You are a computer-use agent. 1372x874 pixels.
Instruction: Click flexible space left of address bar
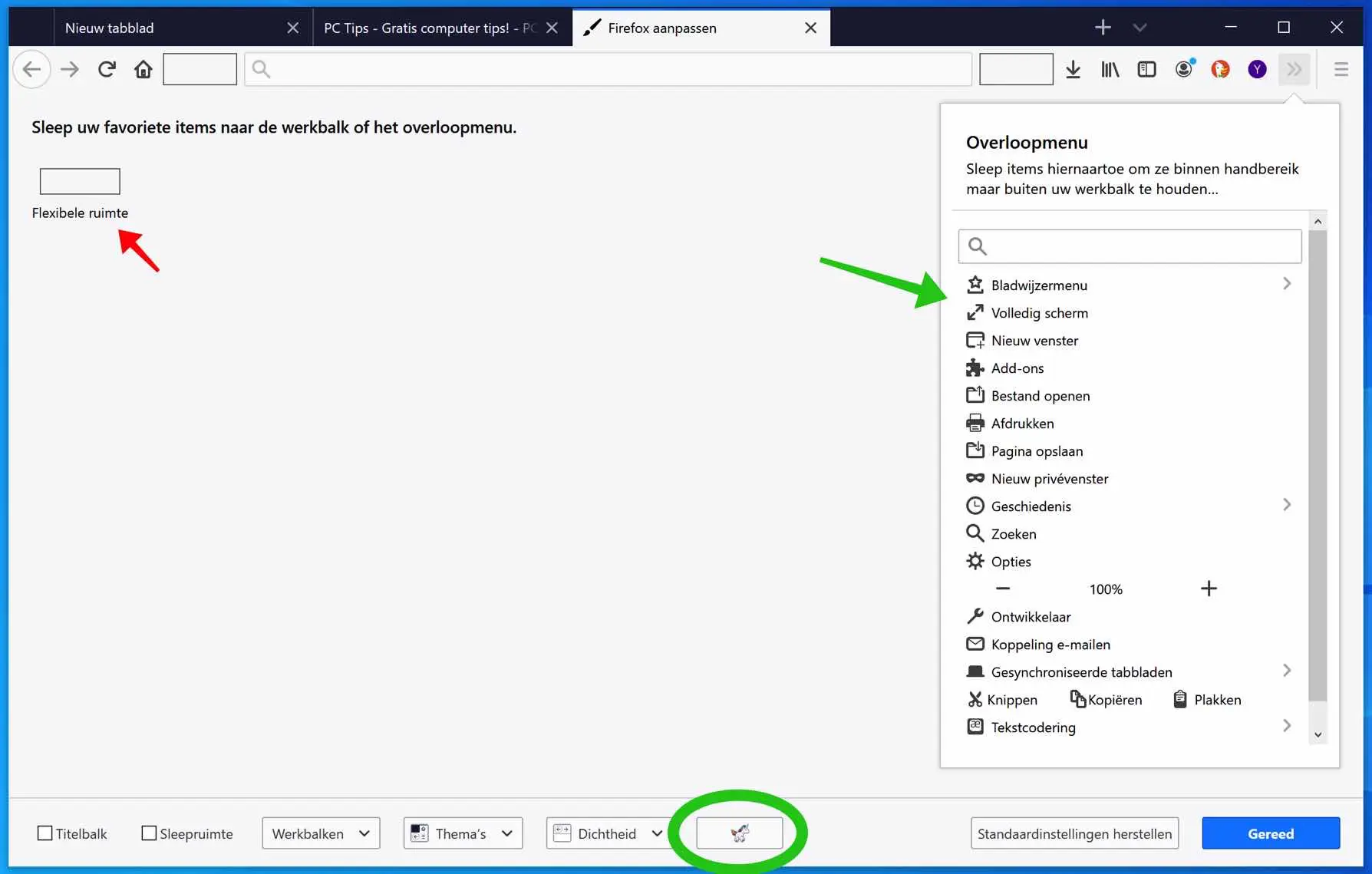coord(200,69)
